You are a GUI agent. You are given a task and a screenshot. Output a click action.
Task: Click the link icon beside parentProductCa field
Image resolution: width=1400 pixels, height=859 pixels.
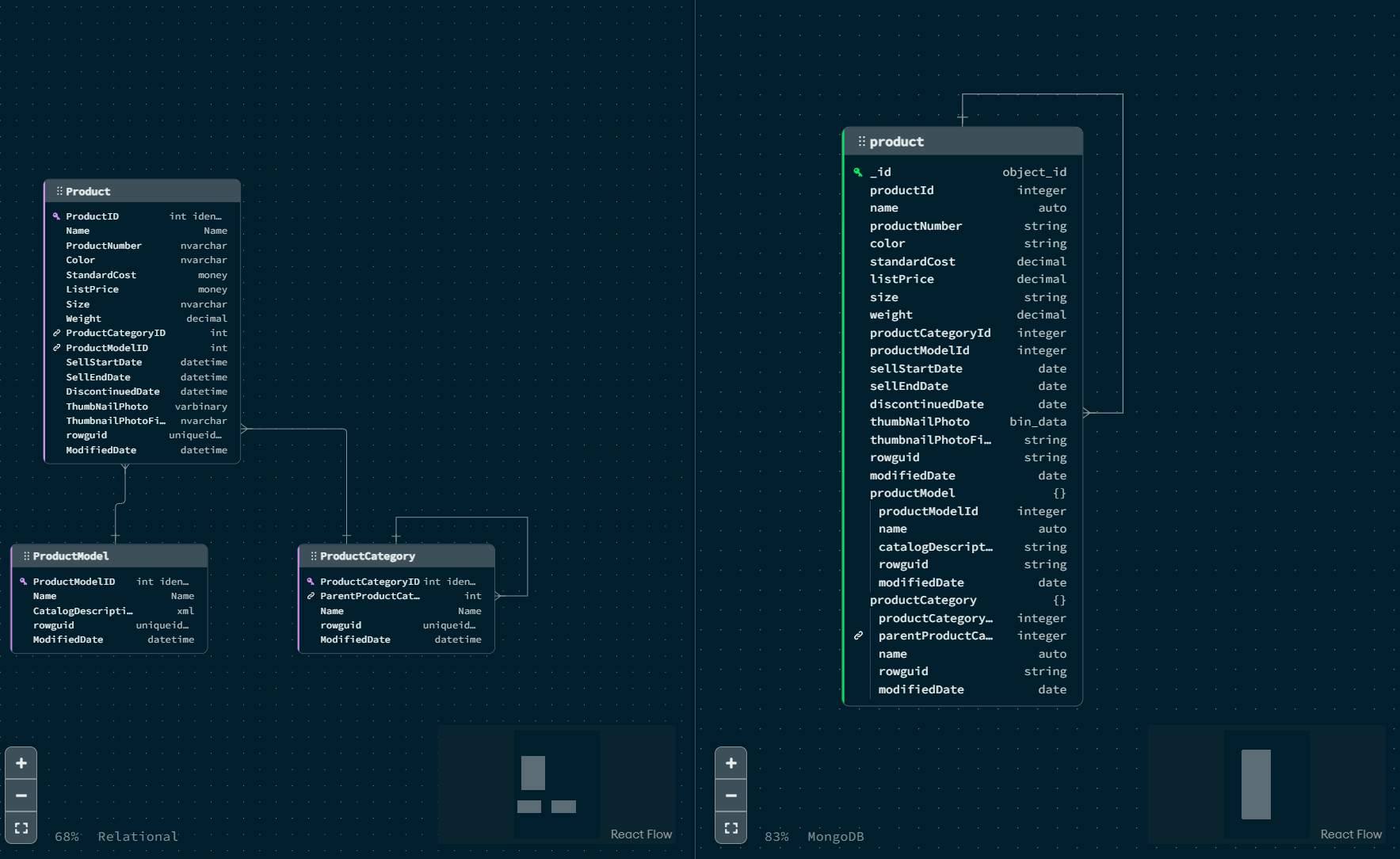(x=859, y=636)
